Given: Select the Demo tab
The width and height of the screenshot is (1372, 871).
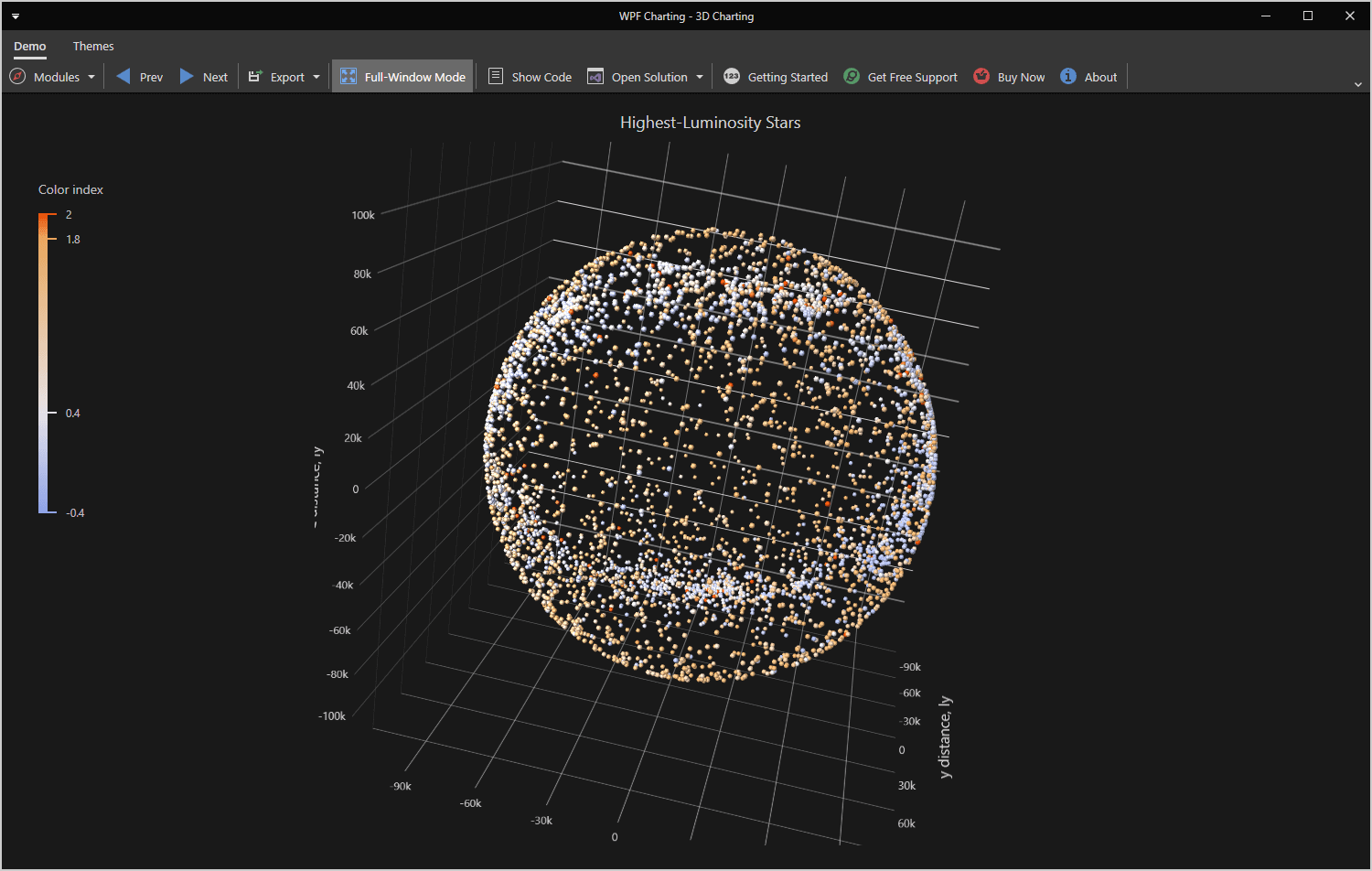Looking at the screenshot, I should pyautogui.click(x=30, y=46).
